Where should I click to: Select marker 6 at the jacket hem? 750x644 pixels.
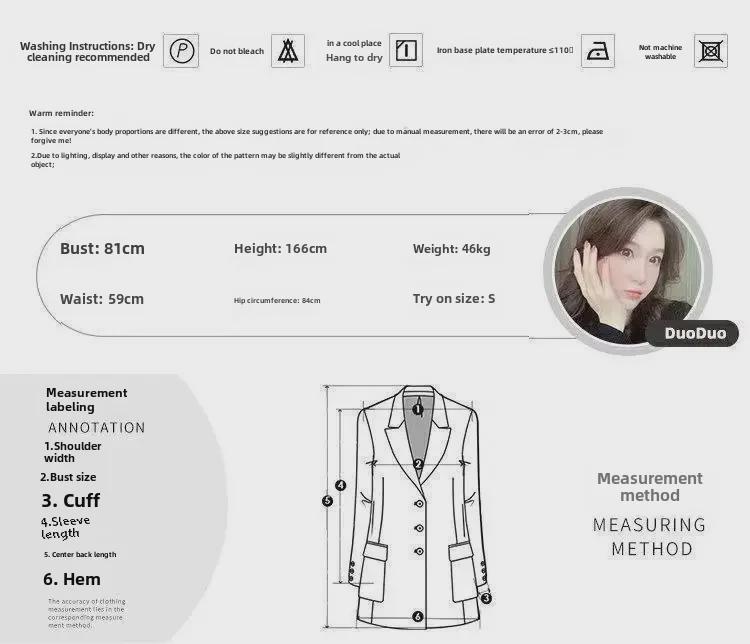click(x=418, y=617)
